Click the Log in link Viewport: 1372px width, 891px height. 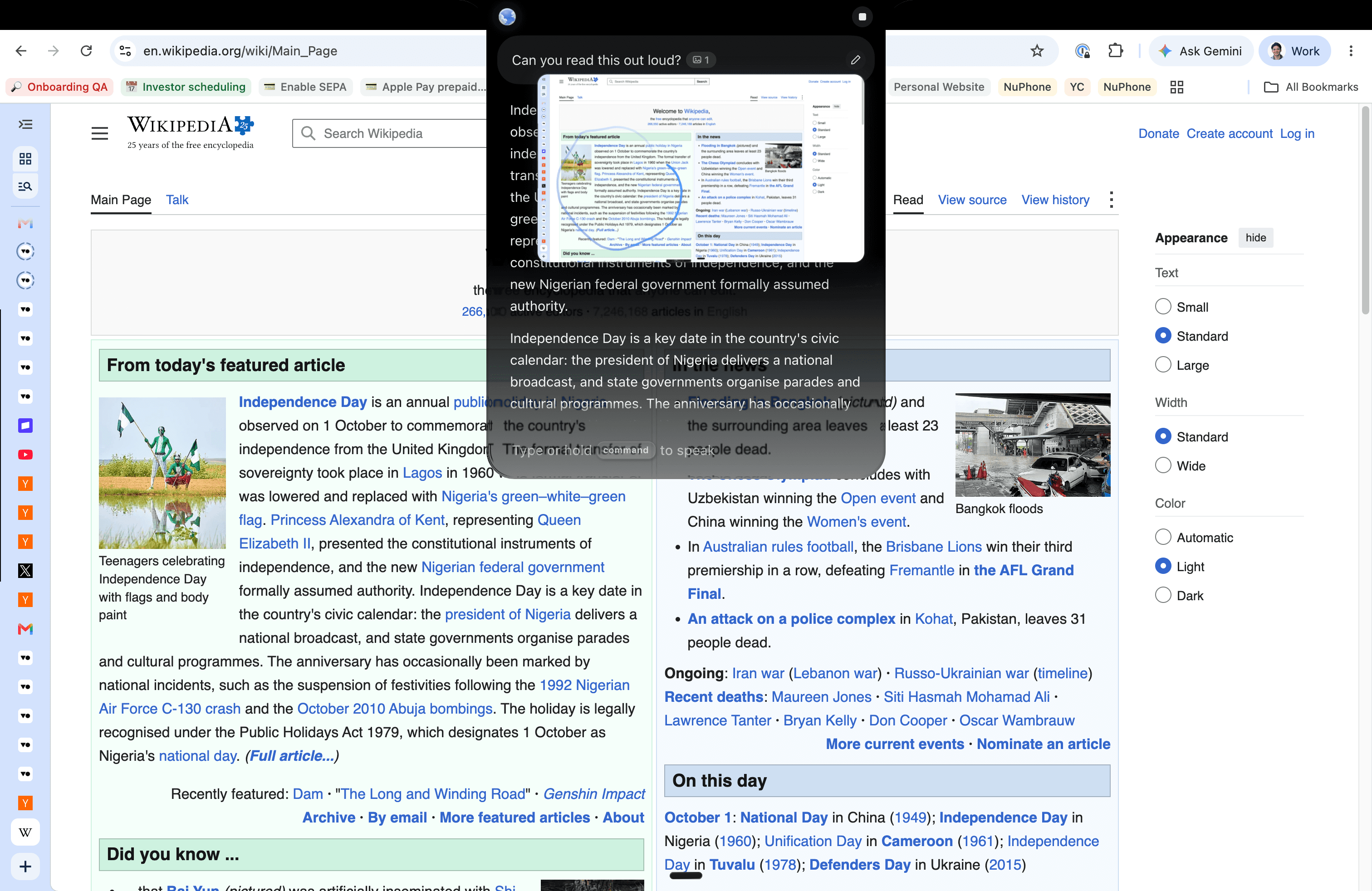pyautogui.click(x=1297, y=133)
